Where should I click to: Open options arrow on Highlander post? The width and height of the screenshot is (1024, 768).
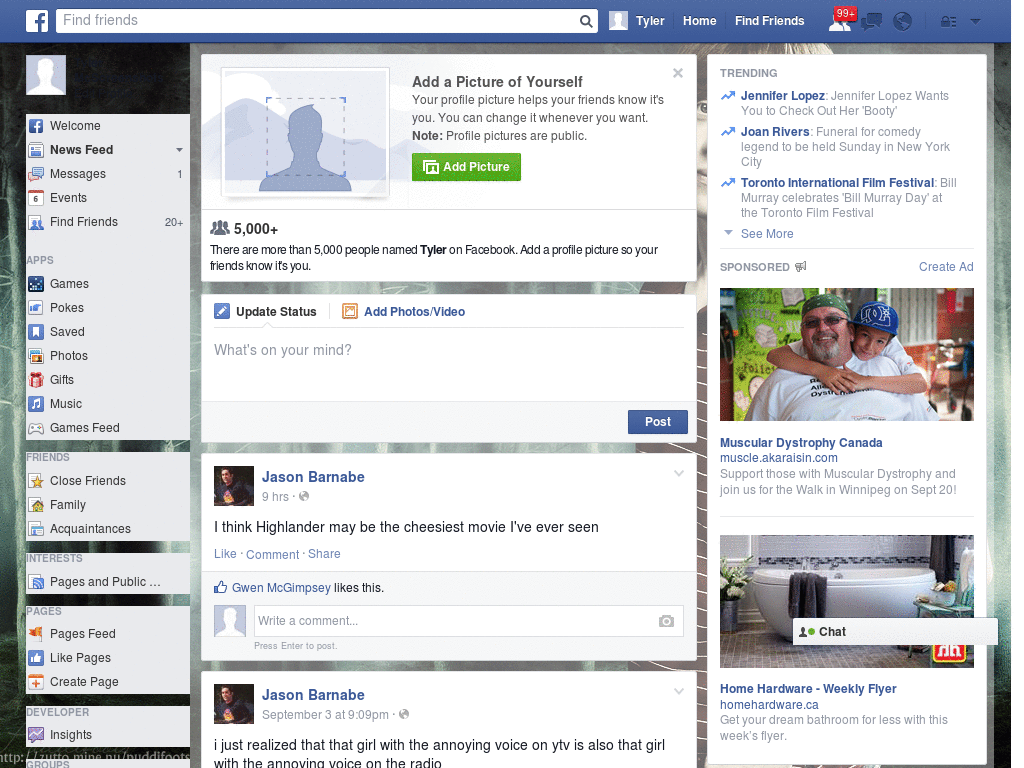[x=679, y=473]
